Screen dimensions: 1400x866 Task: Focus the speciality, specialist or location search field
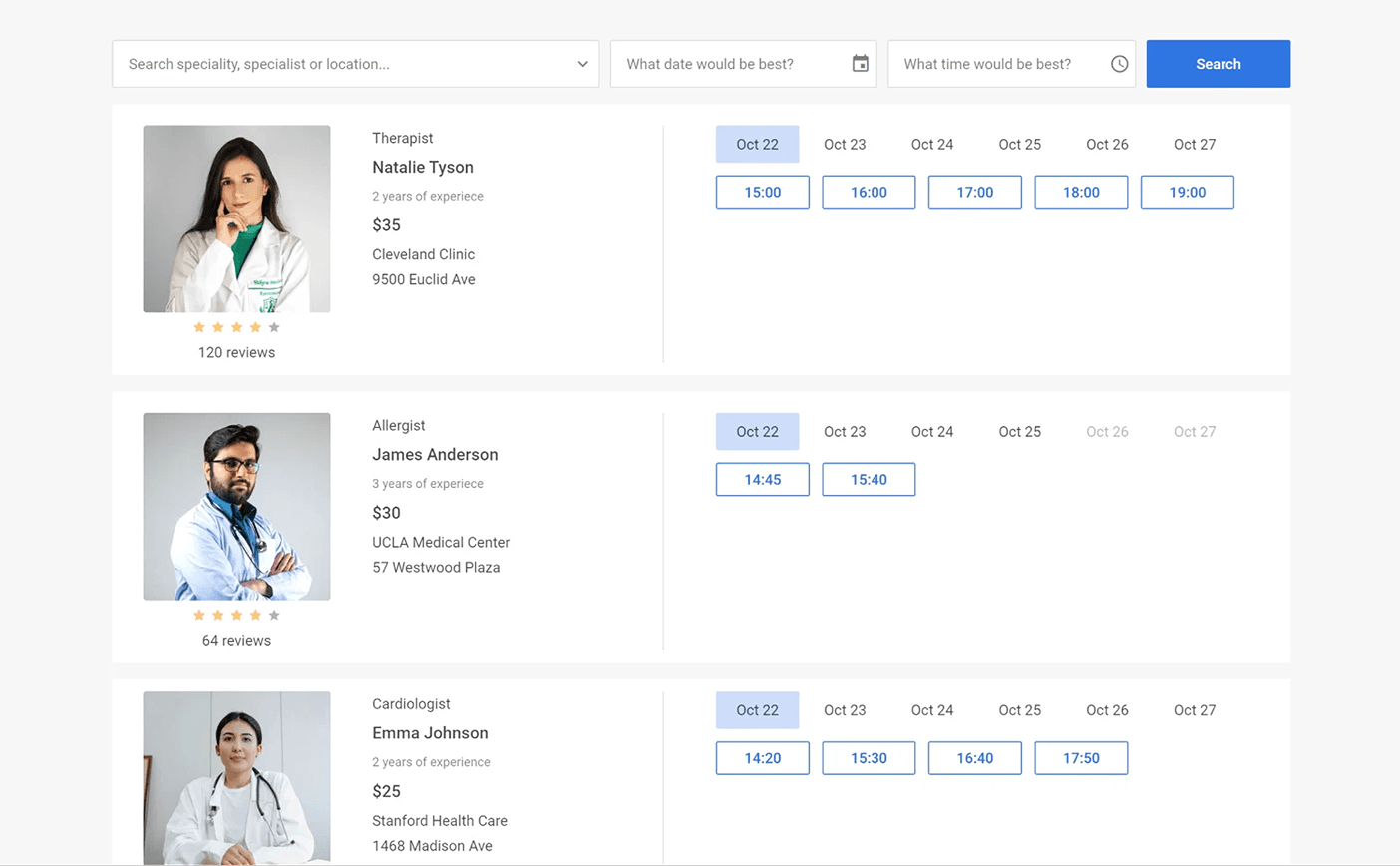[x=355, y=64]
